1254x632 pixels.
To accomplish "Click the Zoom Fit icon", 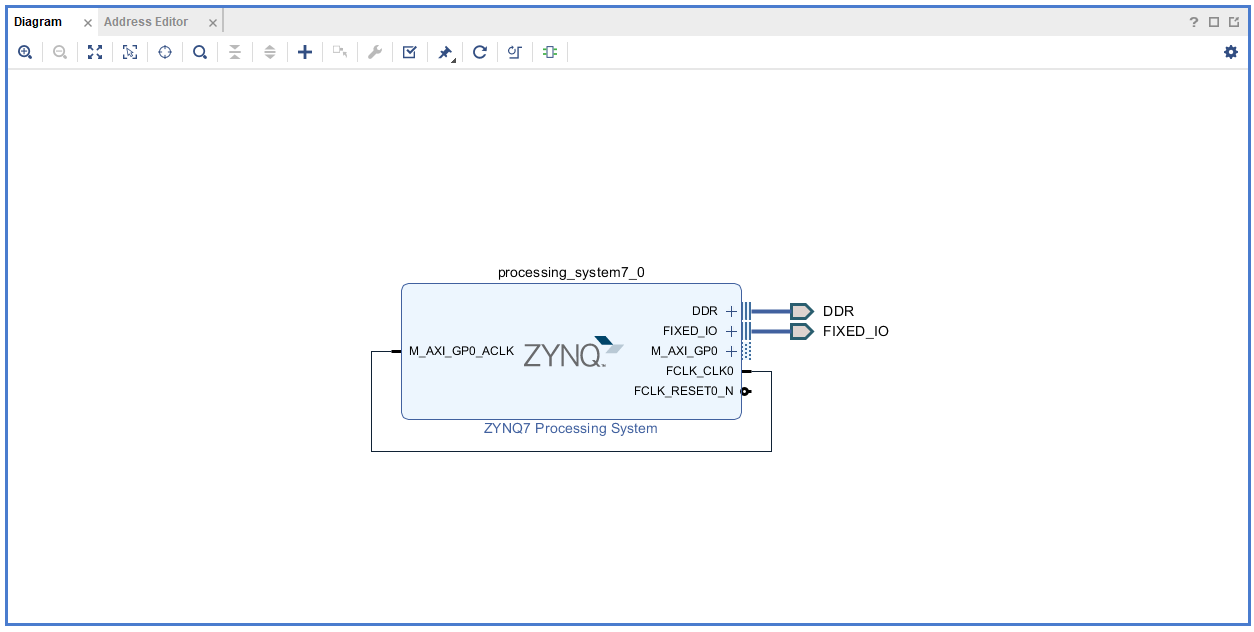I will [95, 52].
